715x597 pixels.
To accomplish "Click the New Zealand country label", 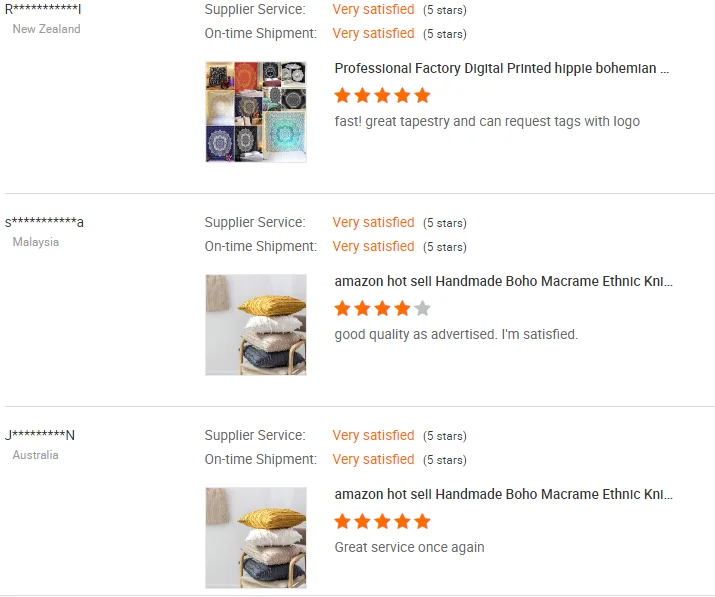I will click(x=46, y=29).
